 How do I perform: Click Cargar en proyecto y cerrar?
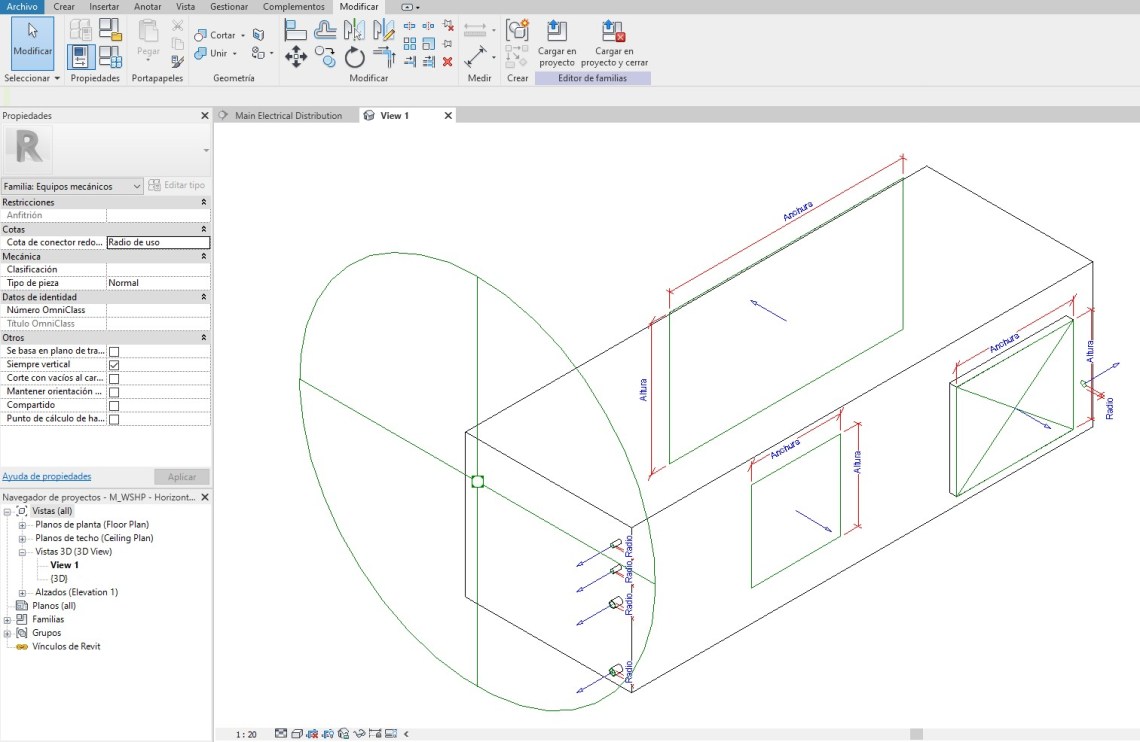(614, 41)
